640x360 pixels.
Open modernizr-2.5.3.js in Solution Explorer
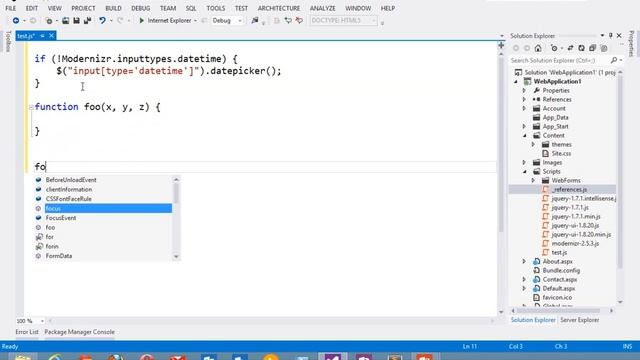575,244
